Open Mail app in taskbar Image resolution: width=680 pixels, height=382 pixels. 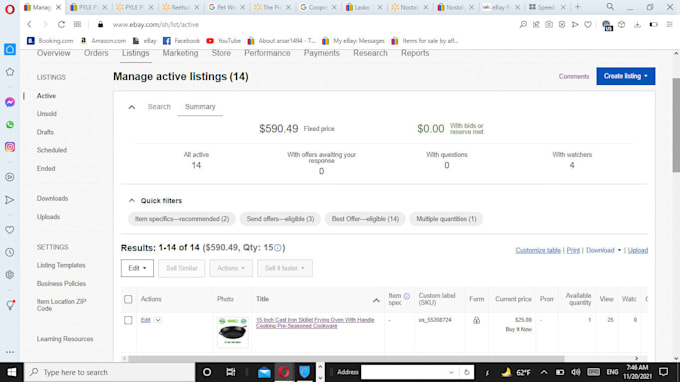[264, 372]
